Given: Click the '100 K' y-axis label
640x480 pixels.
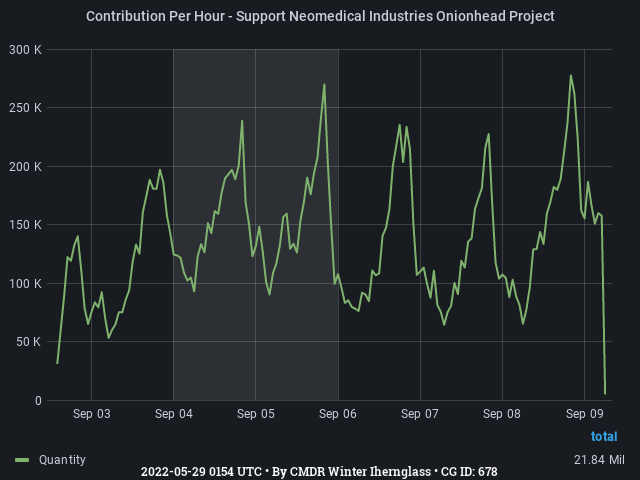Looking at the screenshot, I should (x=25, y=283).
